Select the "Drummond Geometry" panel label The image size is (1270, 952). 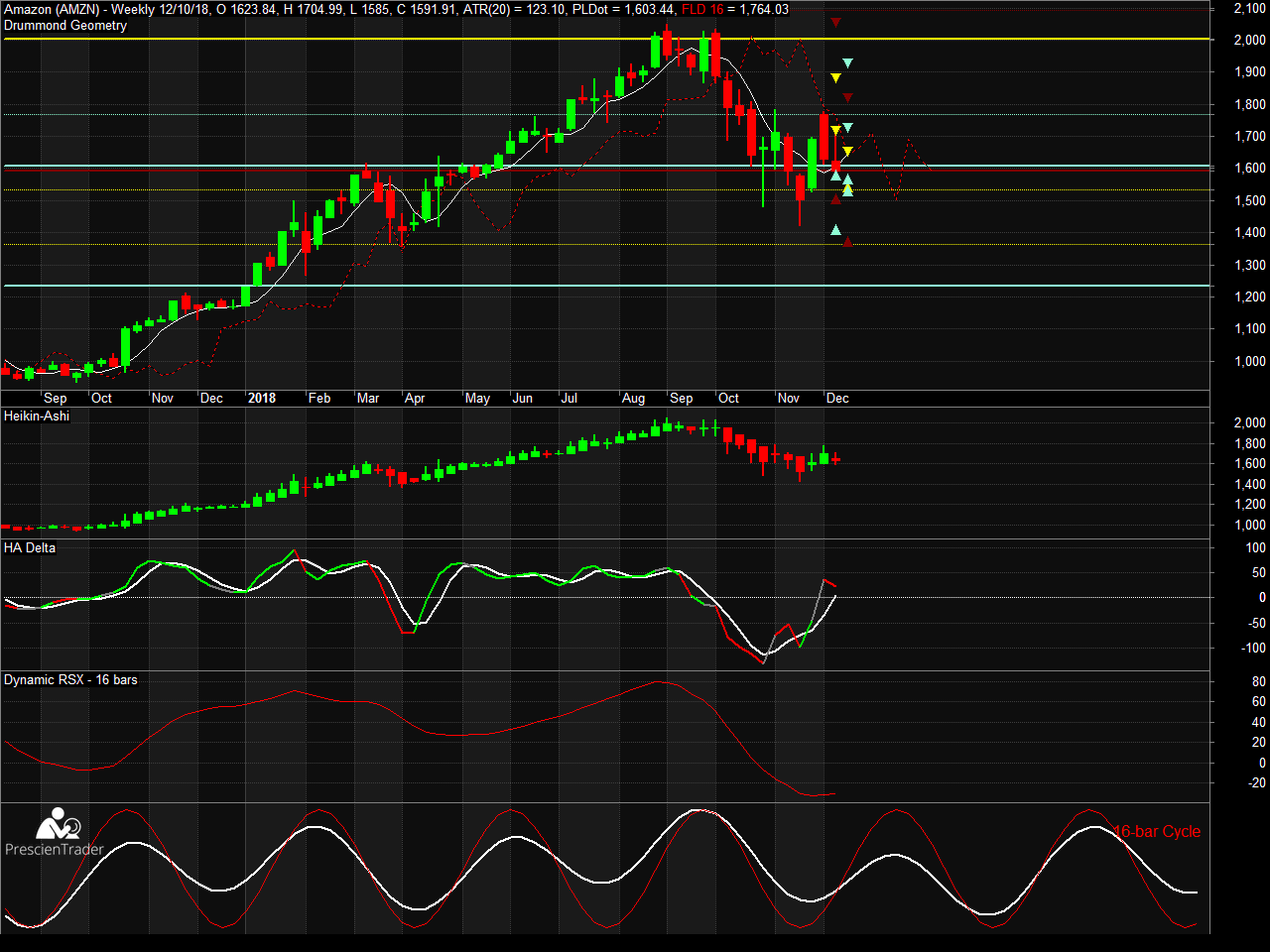pyautogui.click(x=65, y=26)
